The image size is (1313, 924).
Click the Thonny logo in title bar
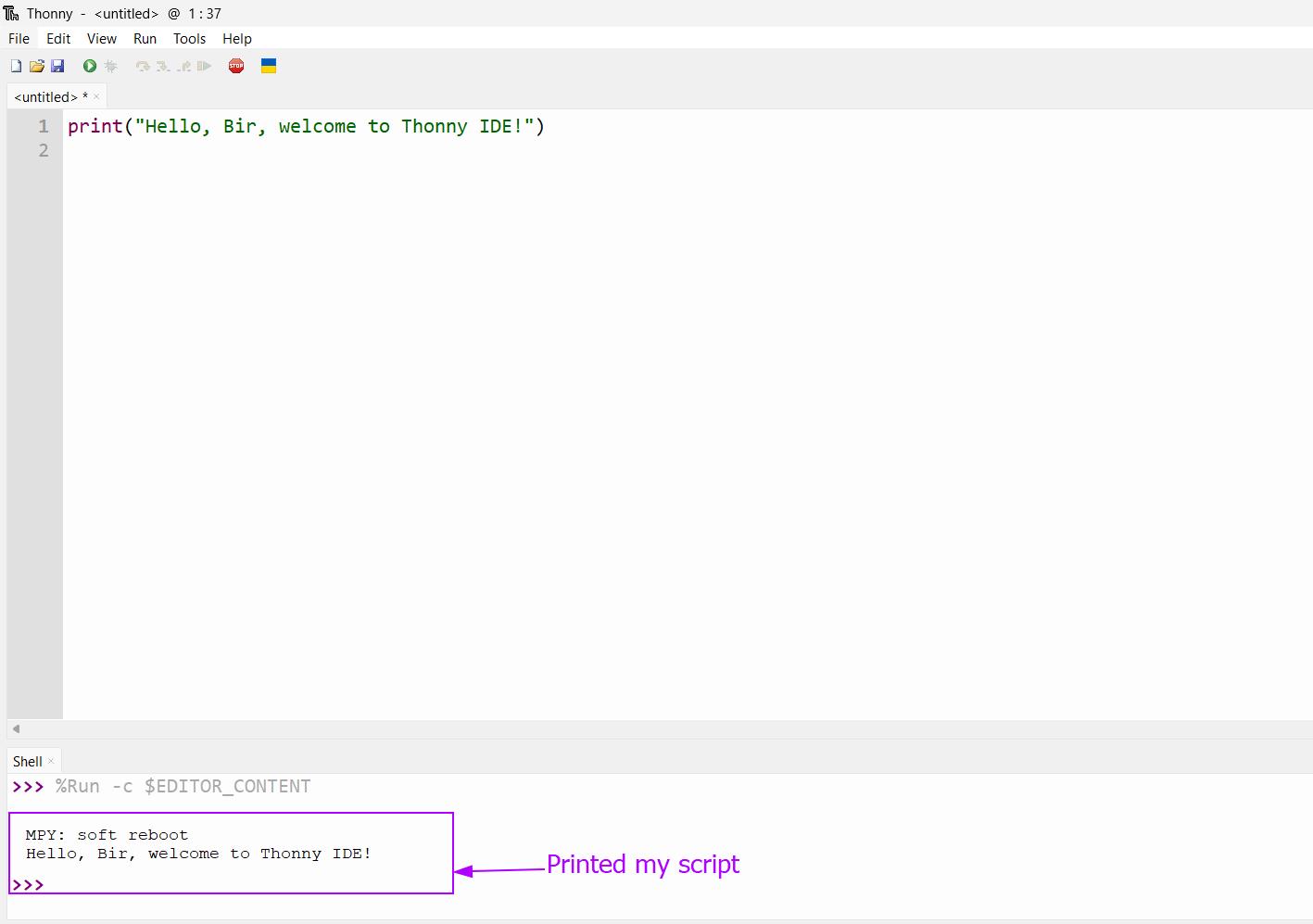coord(11,13)
